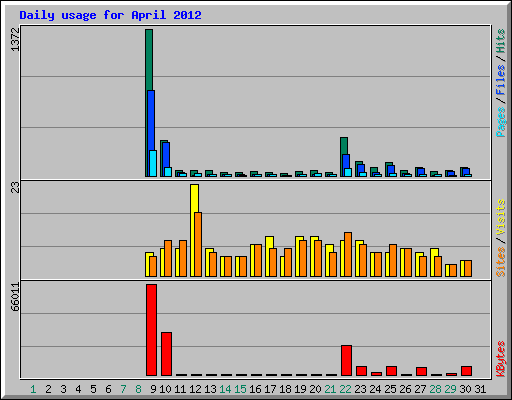Select the cyan Pages bar for day 22
The width and height of the screenshot is (512, 400).
348,172
